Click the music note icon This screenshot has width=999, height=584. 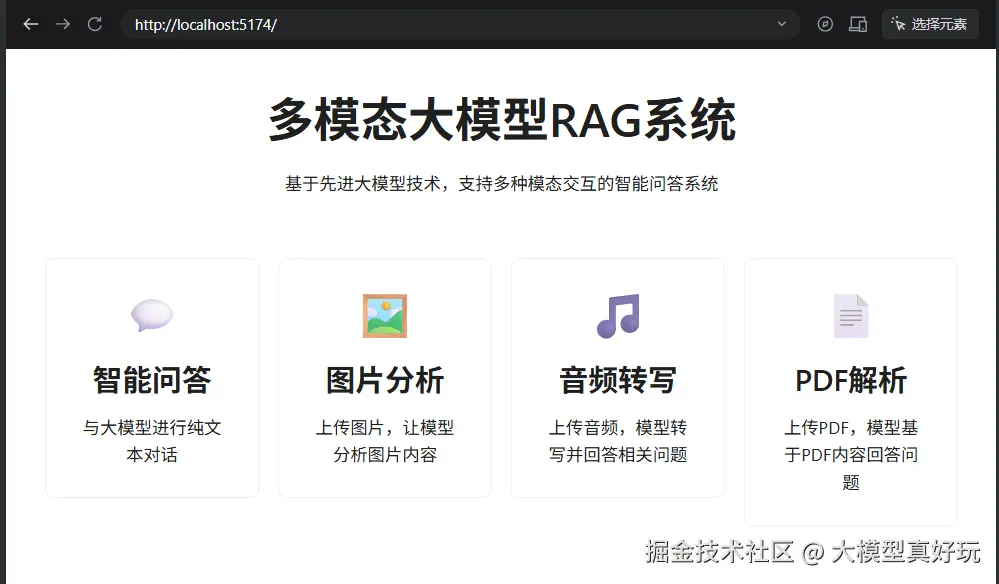tap(618, 315)
